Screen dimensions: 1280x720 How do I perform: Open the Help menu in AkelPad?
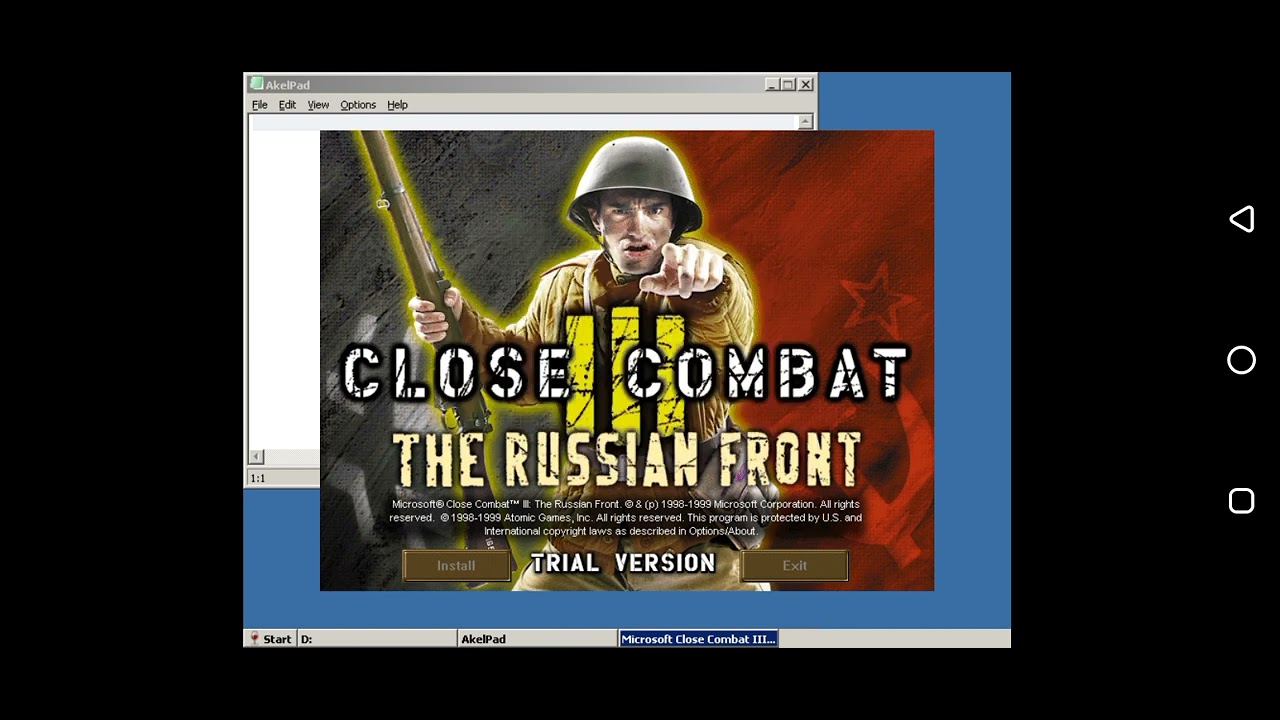397,105
